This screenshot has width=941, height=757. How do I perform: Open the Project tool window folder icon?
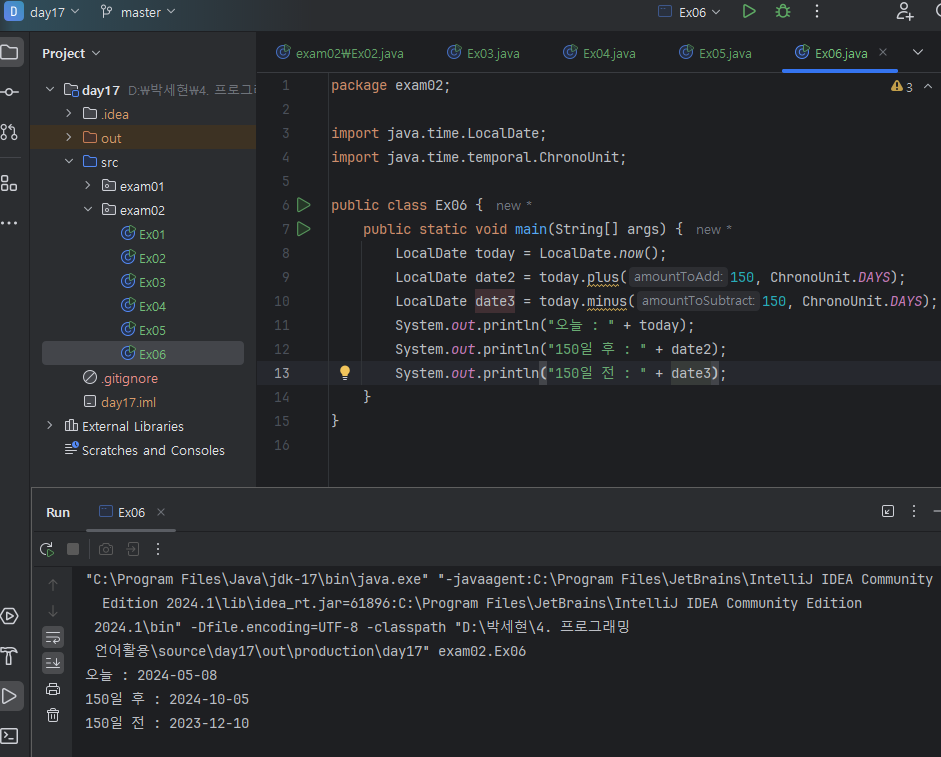click(10, 52)
